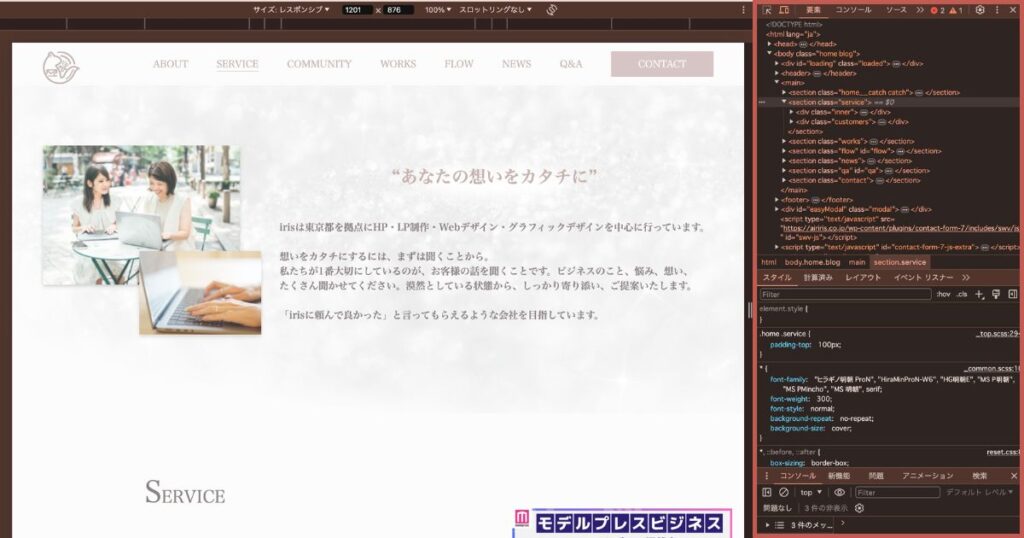Clear the console icon
The image size is (1024, 538).
click(784, 492)
